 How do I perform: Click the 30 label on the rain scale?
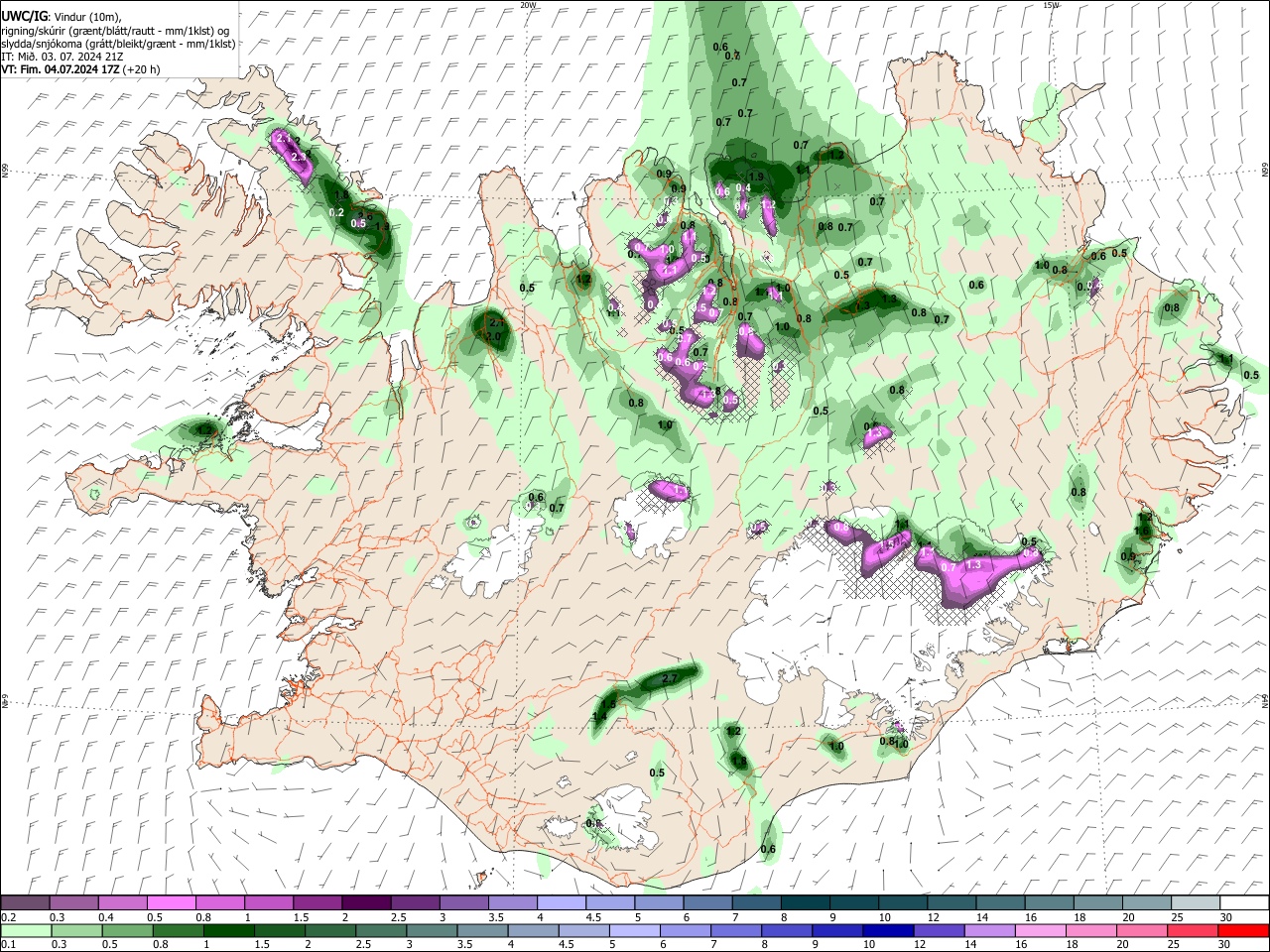coord(1226,945)
